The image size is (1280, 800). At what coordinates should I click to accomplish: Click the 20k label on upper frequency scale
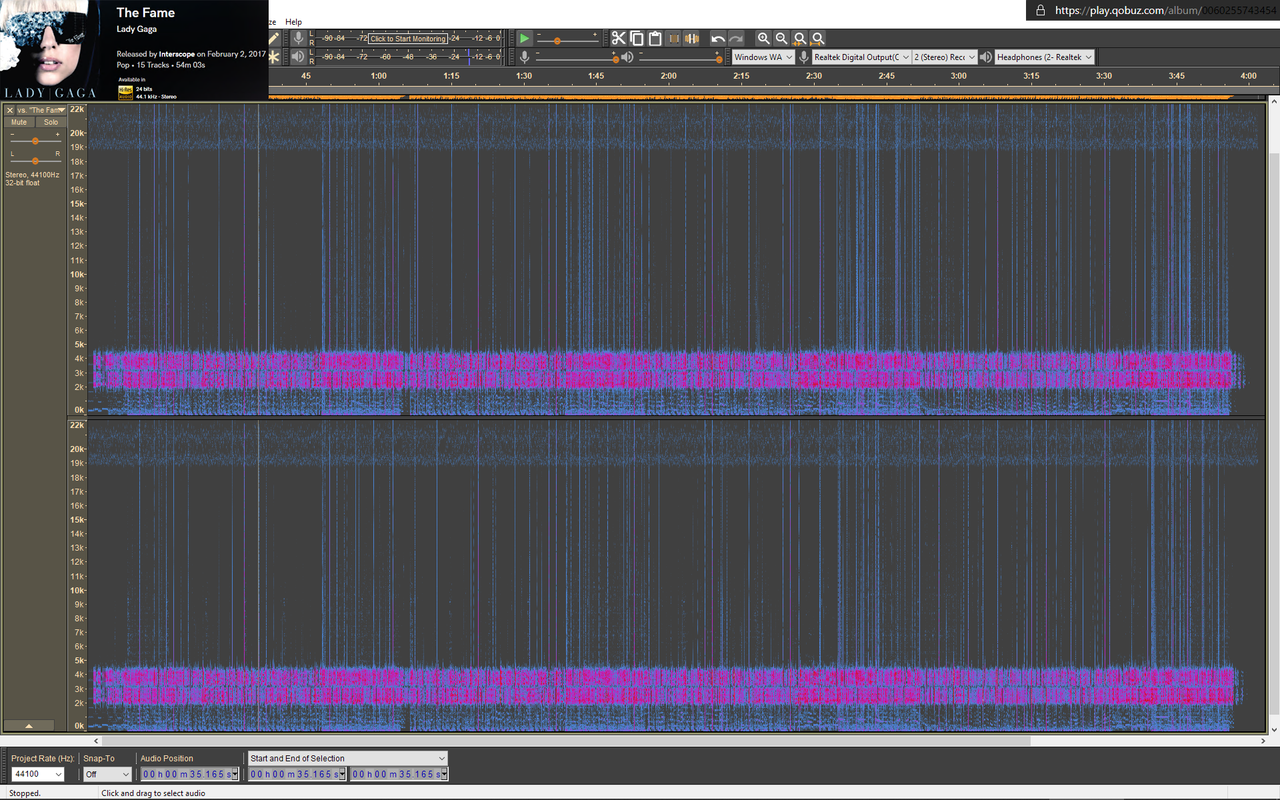(78, 133)
